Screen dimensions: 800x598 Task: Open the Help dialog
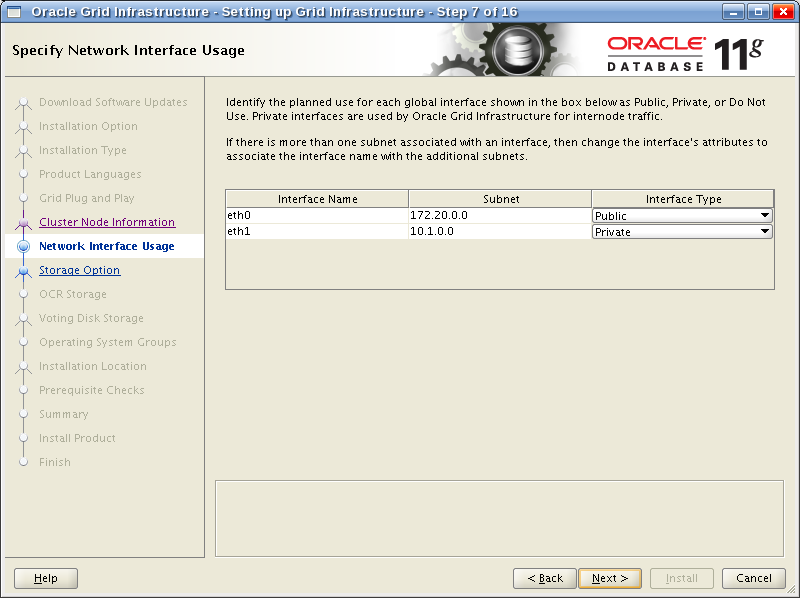click(46, 578)
